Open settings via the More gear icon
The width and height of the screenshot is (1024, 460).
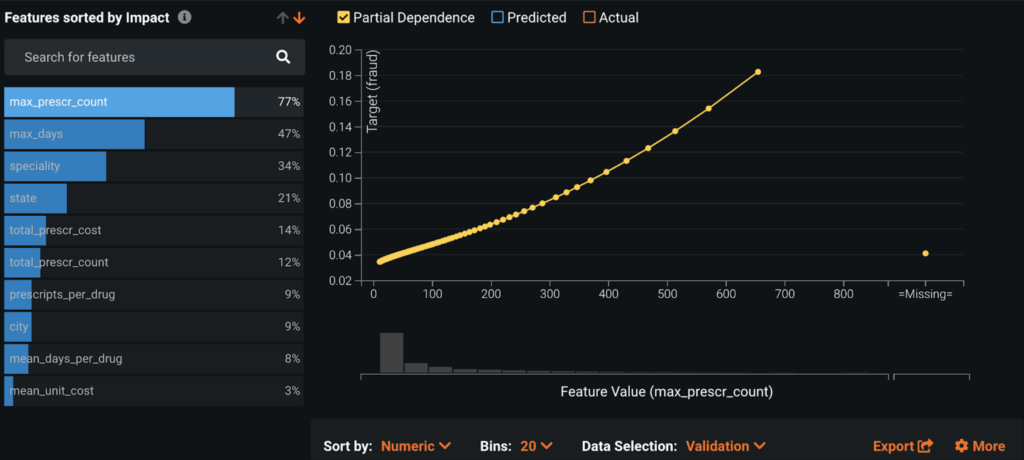point(961,446)
